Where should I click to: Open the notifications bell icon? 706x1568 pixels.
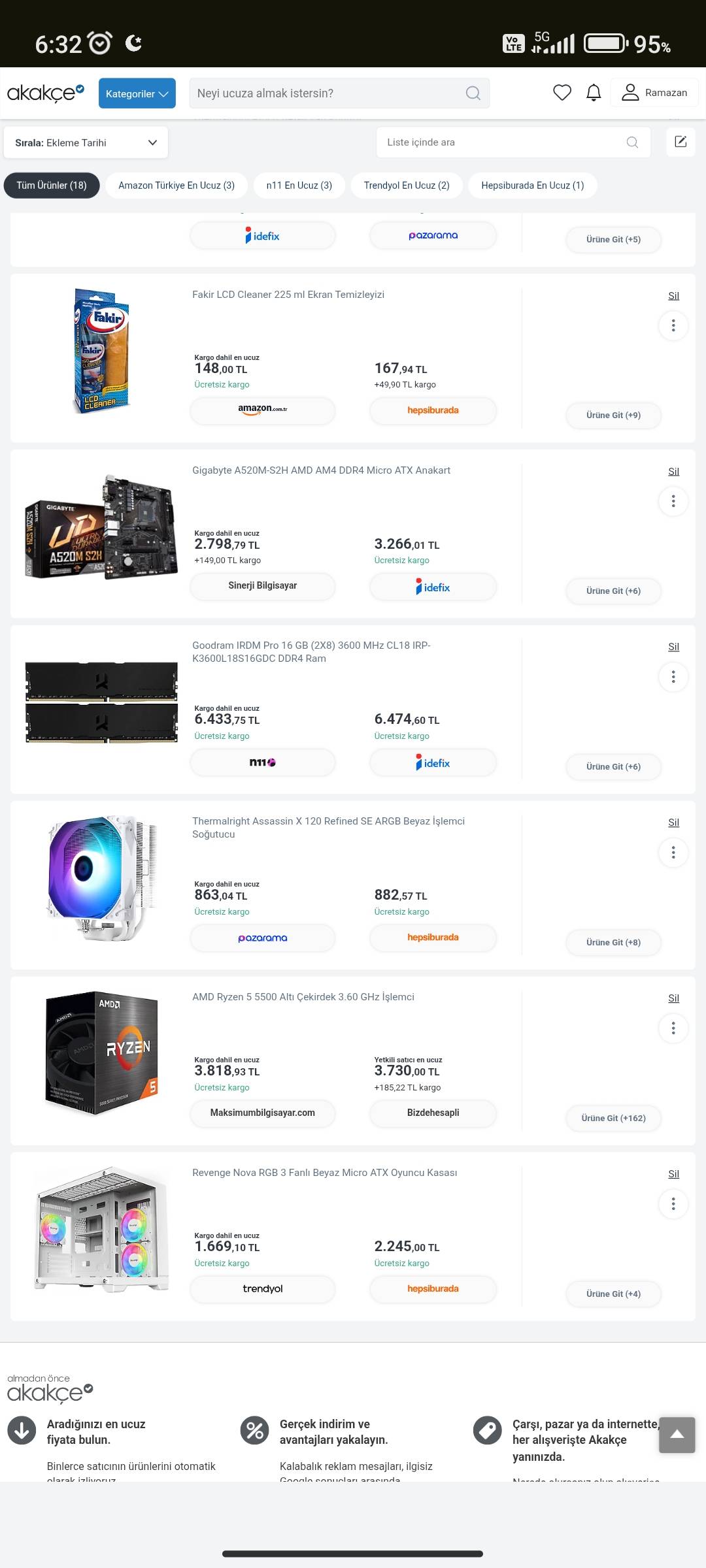point(594,93)
